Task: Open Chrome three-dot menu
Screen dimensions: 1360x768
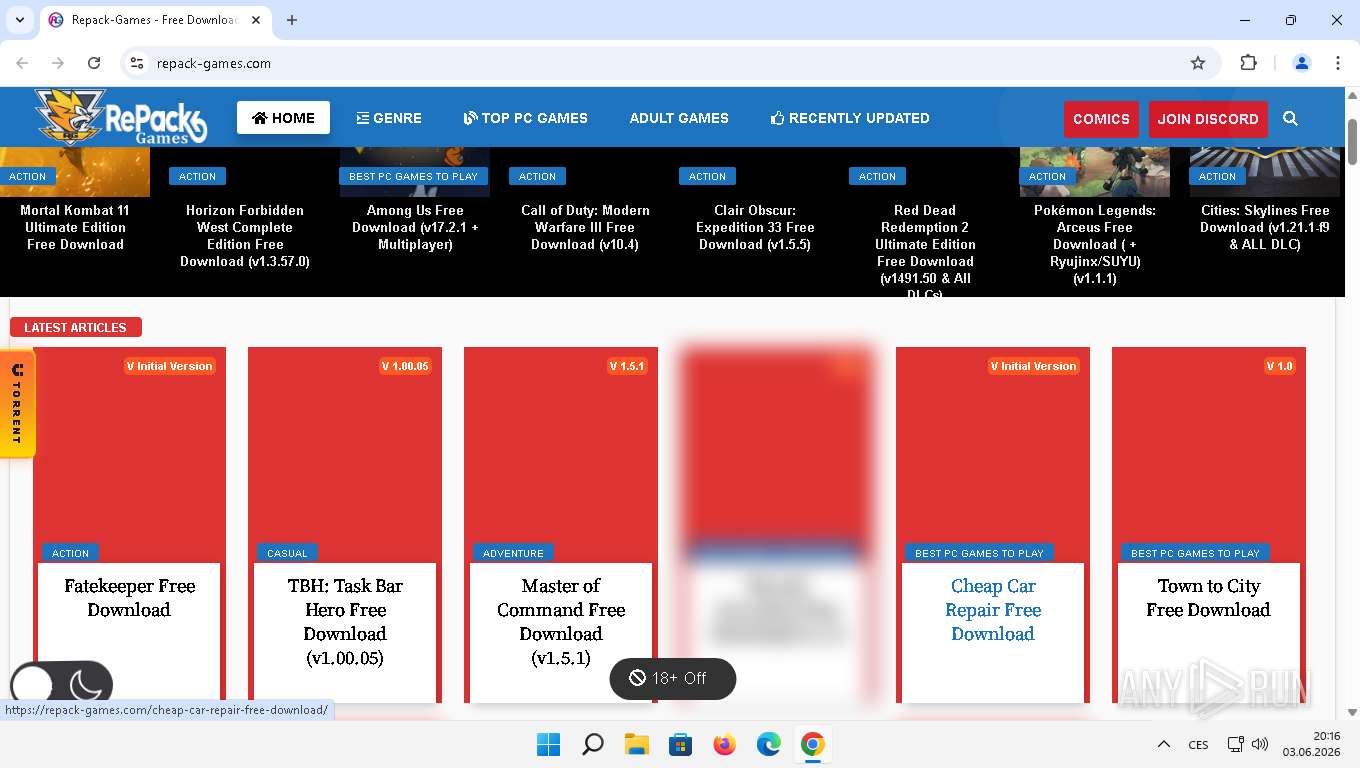Action: (x=1338, y=63)
